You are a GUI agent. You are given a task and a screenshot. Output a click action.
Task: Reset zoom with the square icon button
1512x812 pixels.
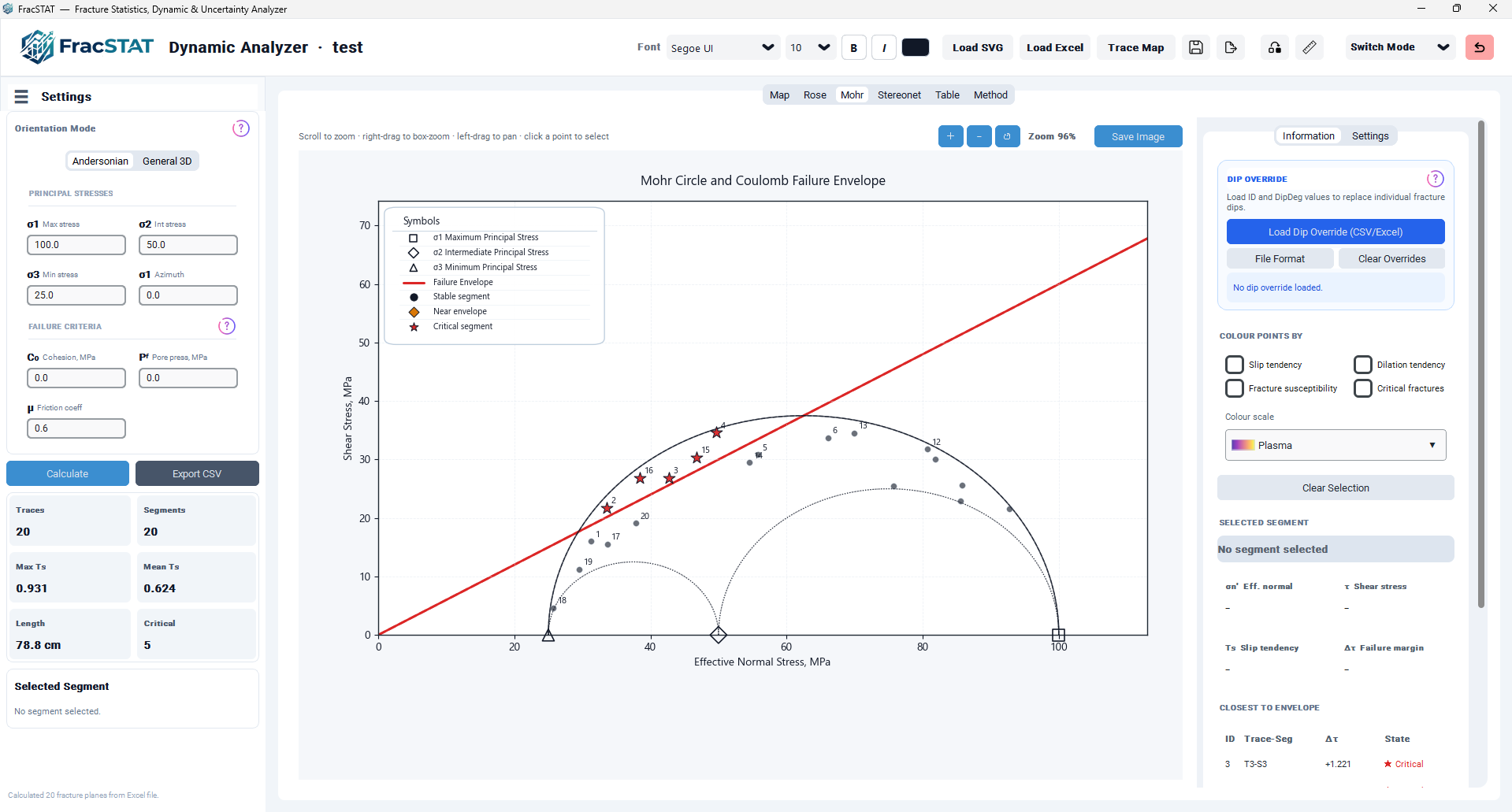click(1007, 136)
